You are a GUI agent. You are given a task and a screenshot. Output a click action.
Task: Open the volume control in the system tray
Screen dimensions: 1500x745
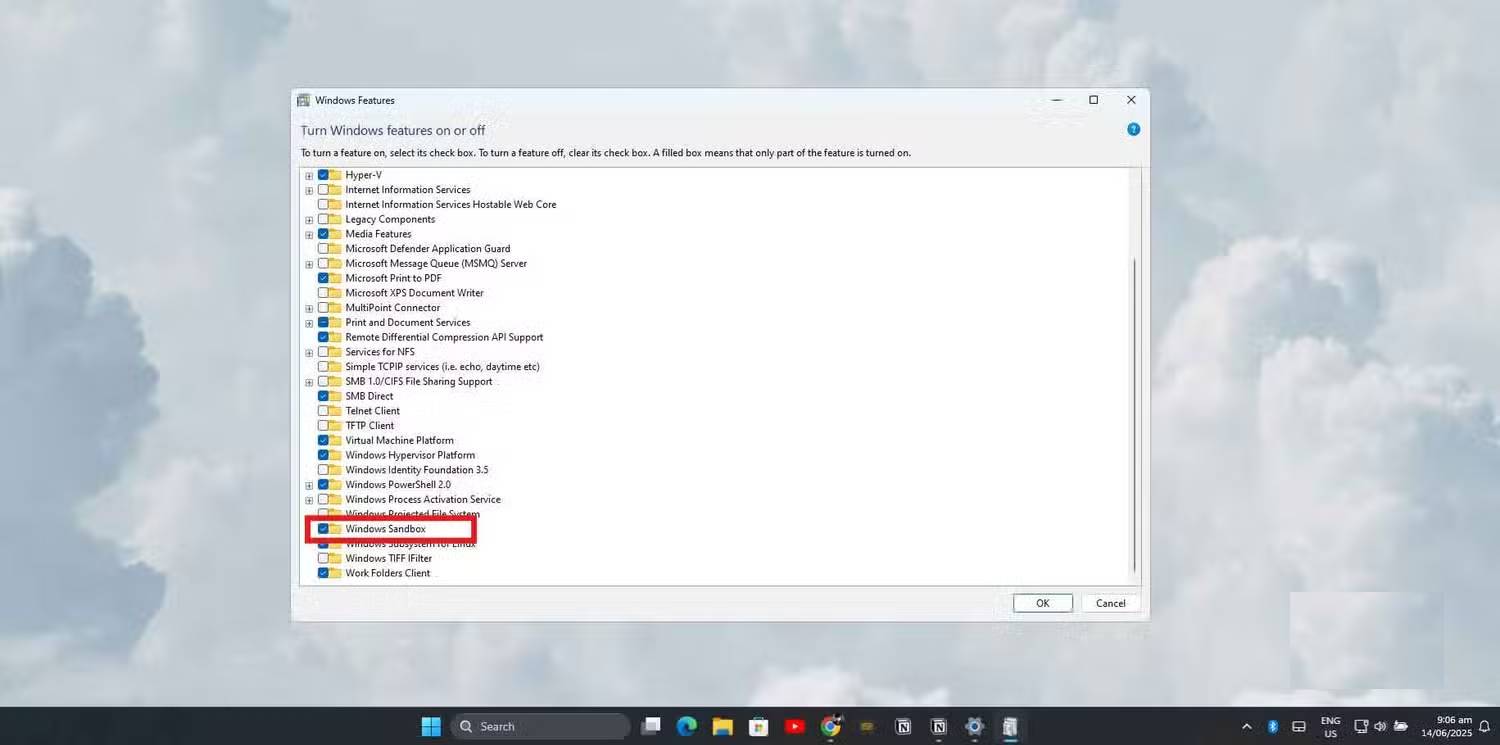point(1380,727)
